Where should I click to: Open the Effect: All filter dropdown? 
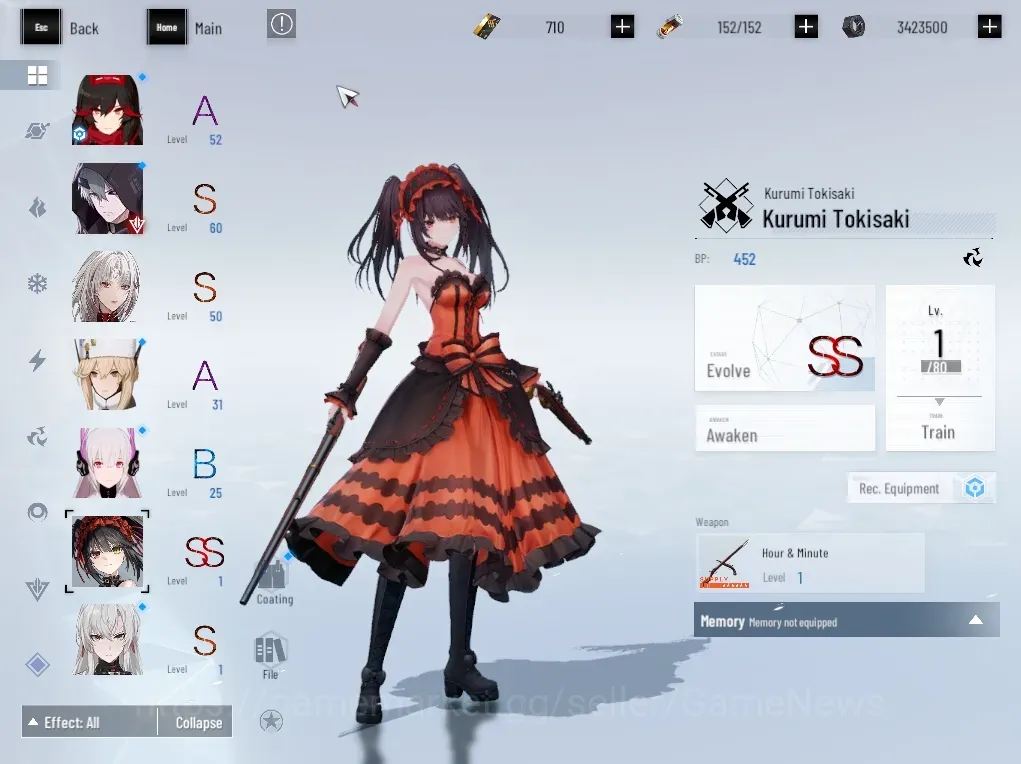click(x=89, y=722)
